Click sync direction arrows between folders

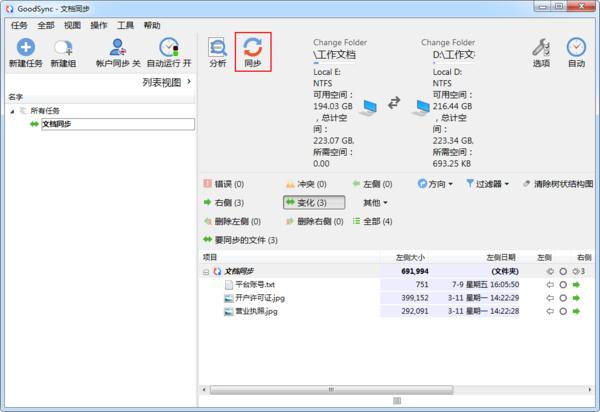[x=395, y=103]
